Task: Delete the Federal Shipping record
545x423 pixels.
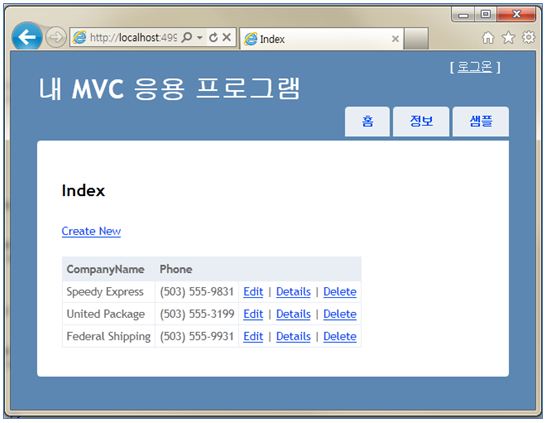Action: pyautogui.click(x=340, y=336)
